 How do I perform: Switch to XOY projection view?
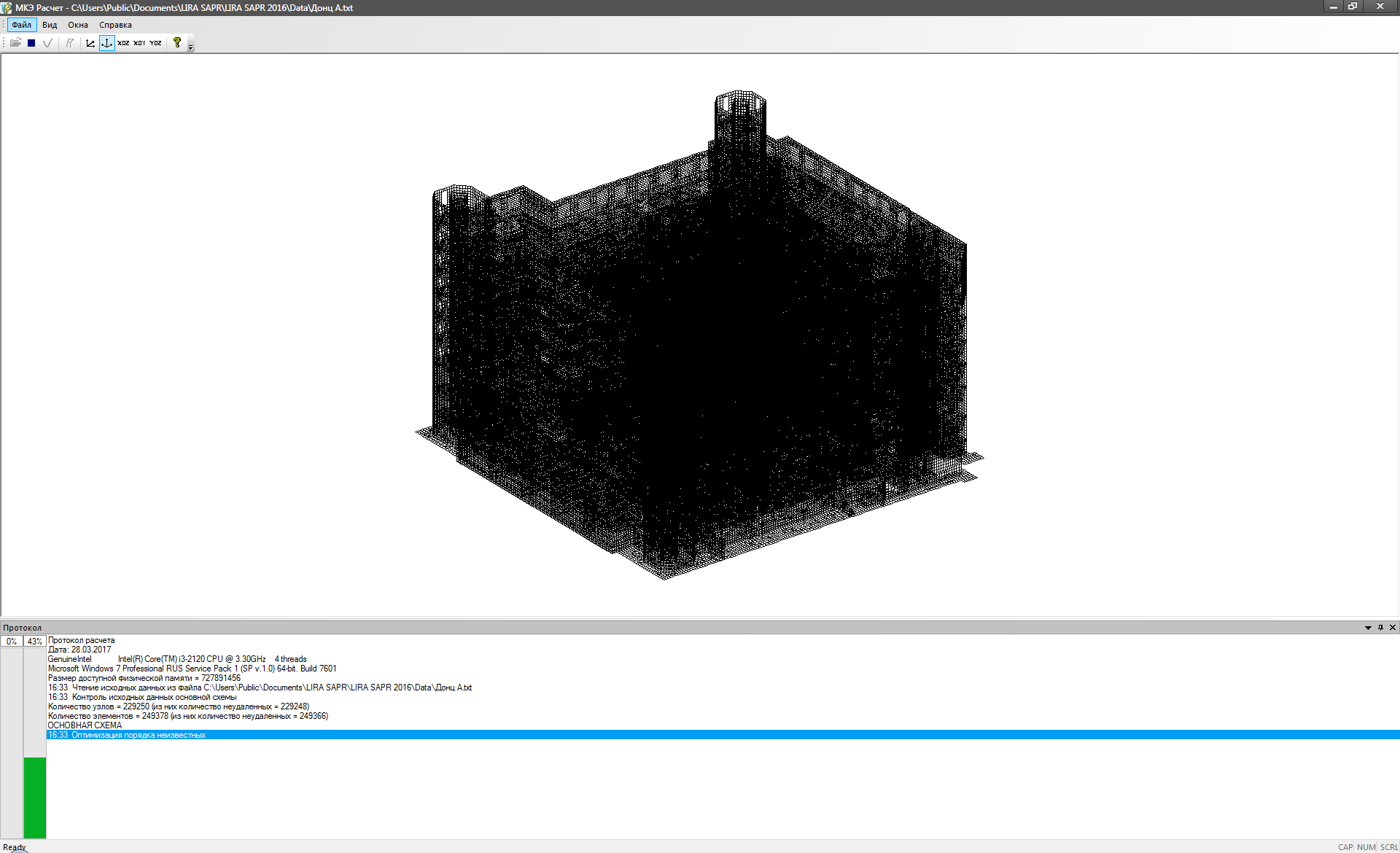(139, 43)
